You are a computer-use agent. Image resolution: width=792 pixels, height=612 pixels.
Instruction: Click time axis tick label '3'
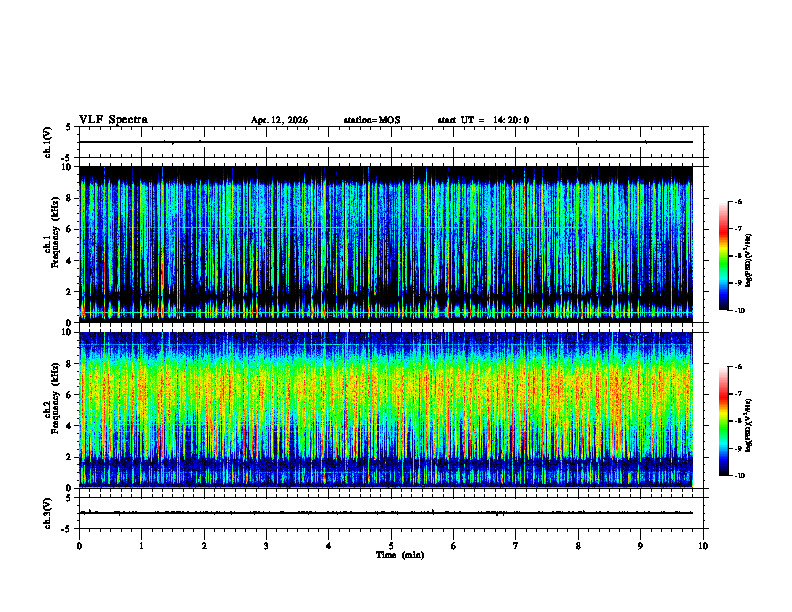pos(266,546)
